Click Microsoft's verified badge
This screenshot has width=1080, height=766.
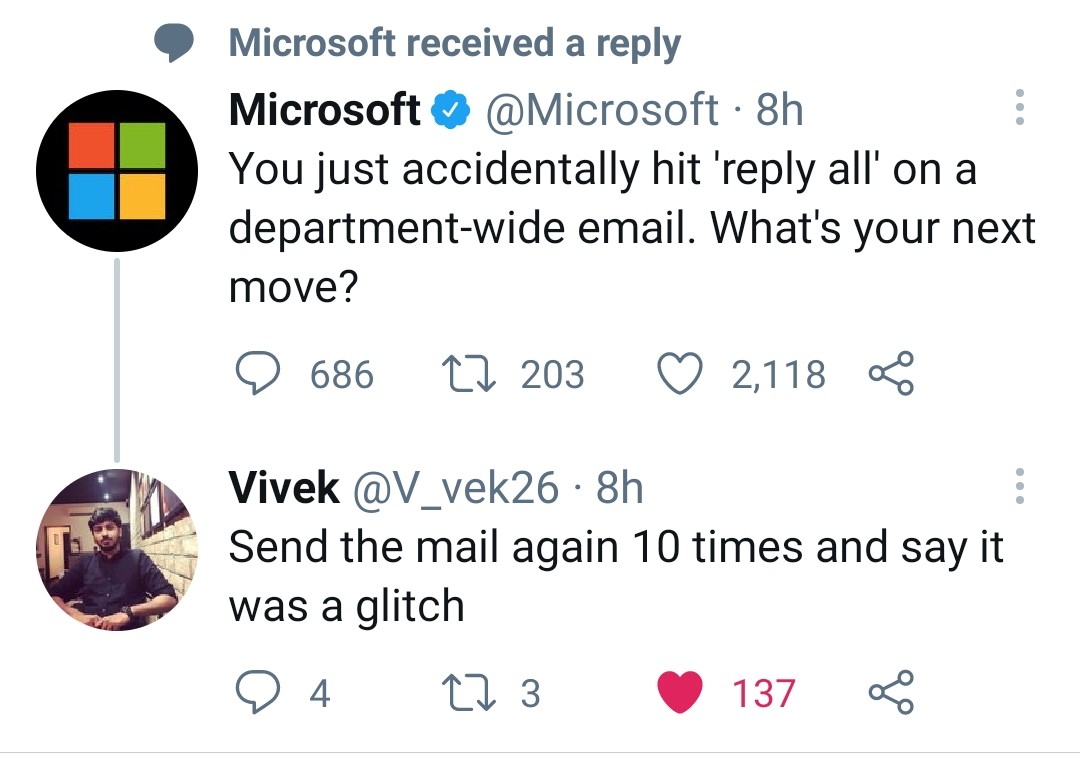pyautogui.click(x=450, y=110)
